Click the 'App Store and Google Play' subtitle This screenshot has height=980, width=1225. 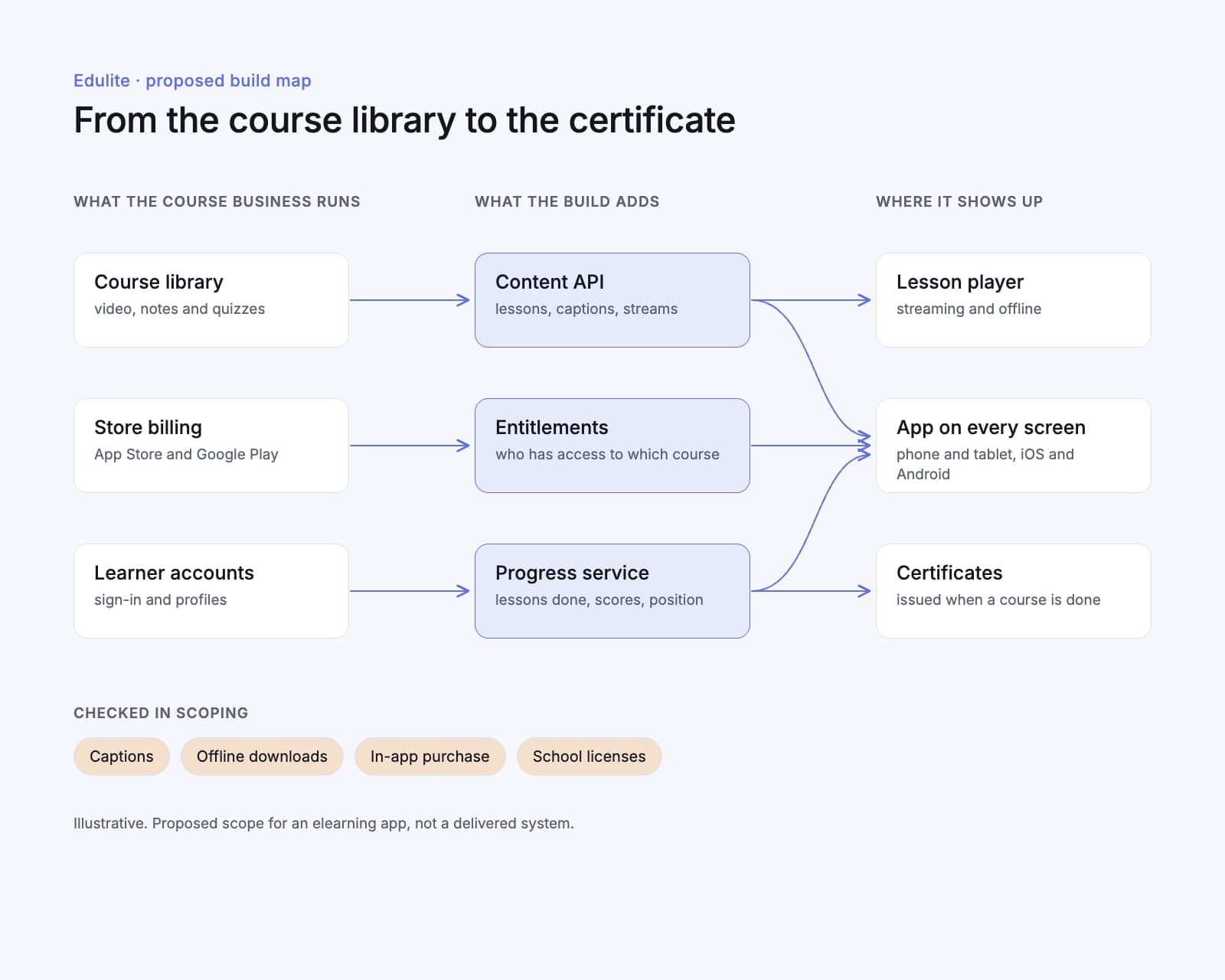point(186,454)
